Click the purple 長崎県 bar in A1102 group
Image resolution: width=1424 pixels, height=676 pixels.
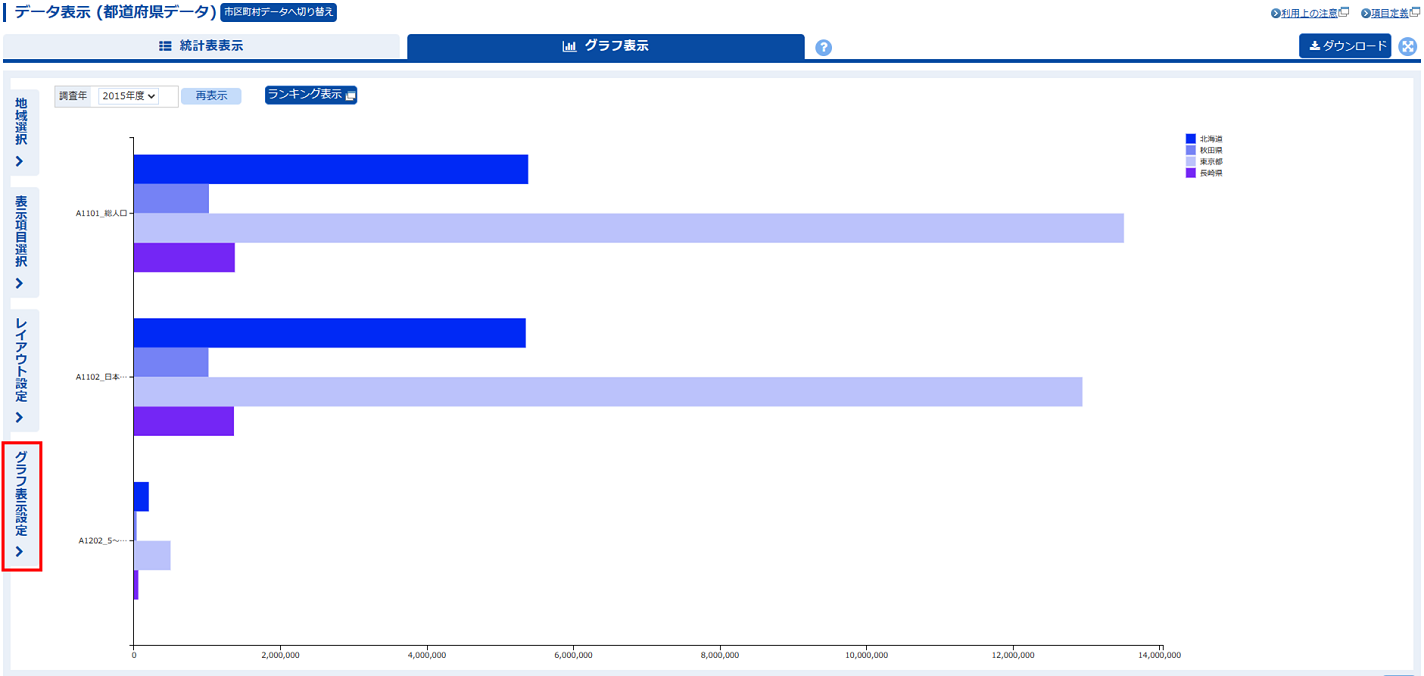pyautogui.click(x=184, y=421)
